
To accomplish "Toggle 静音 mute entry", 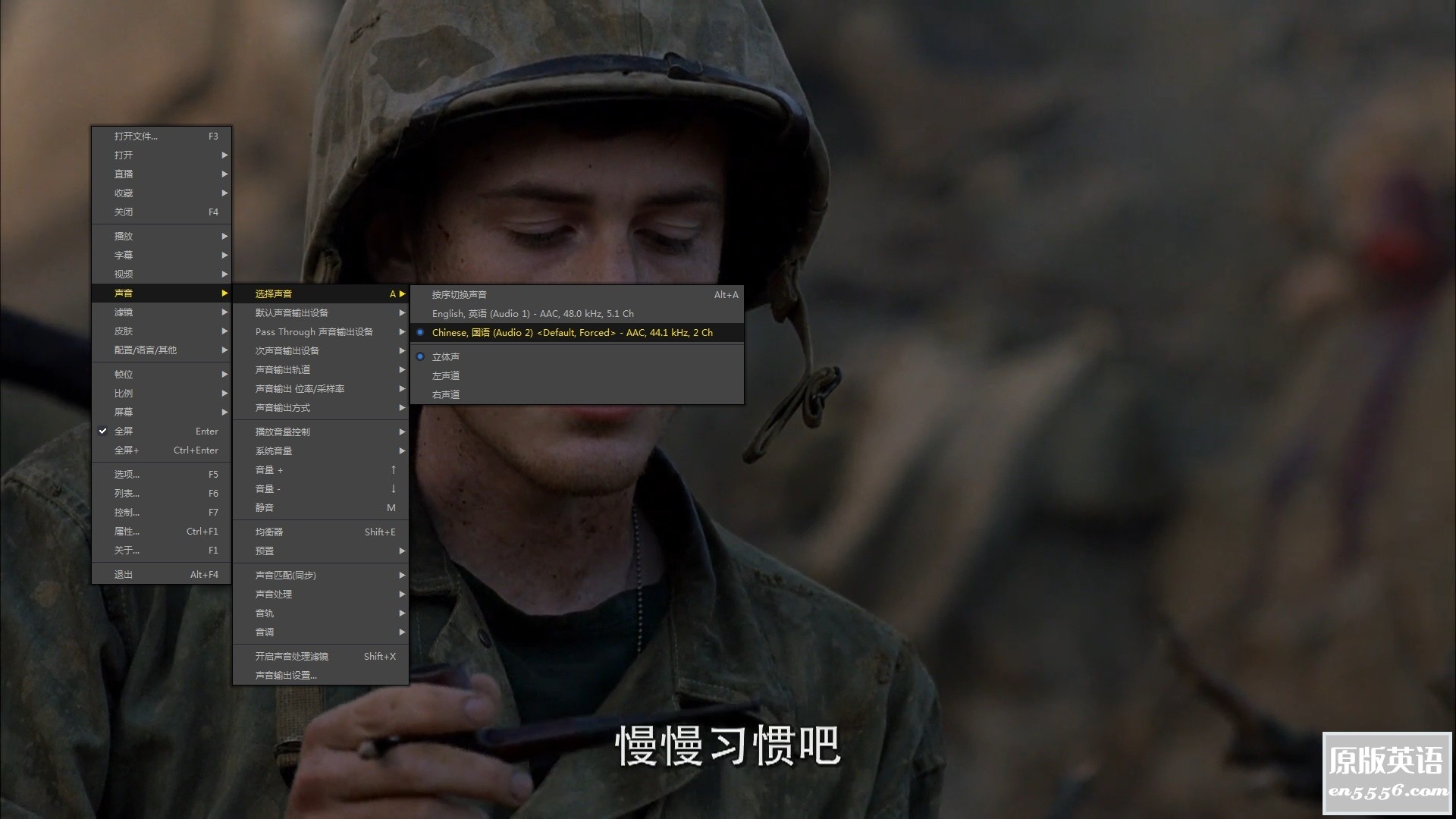I will 321,507.
